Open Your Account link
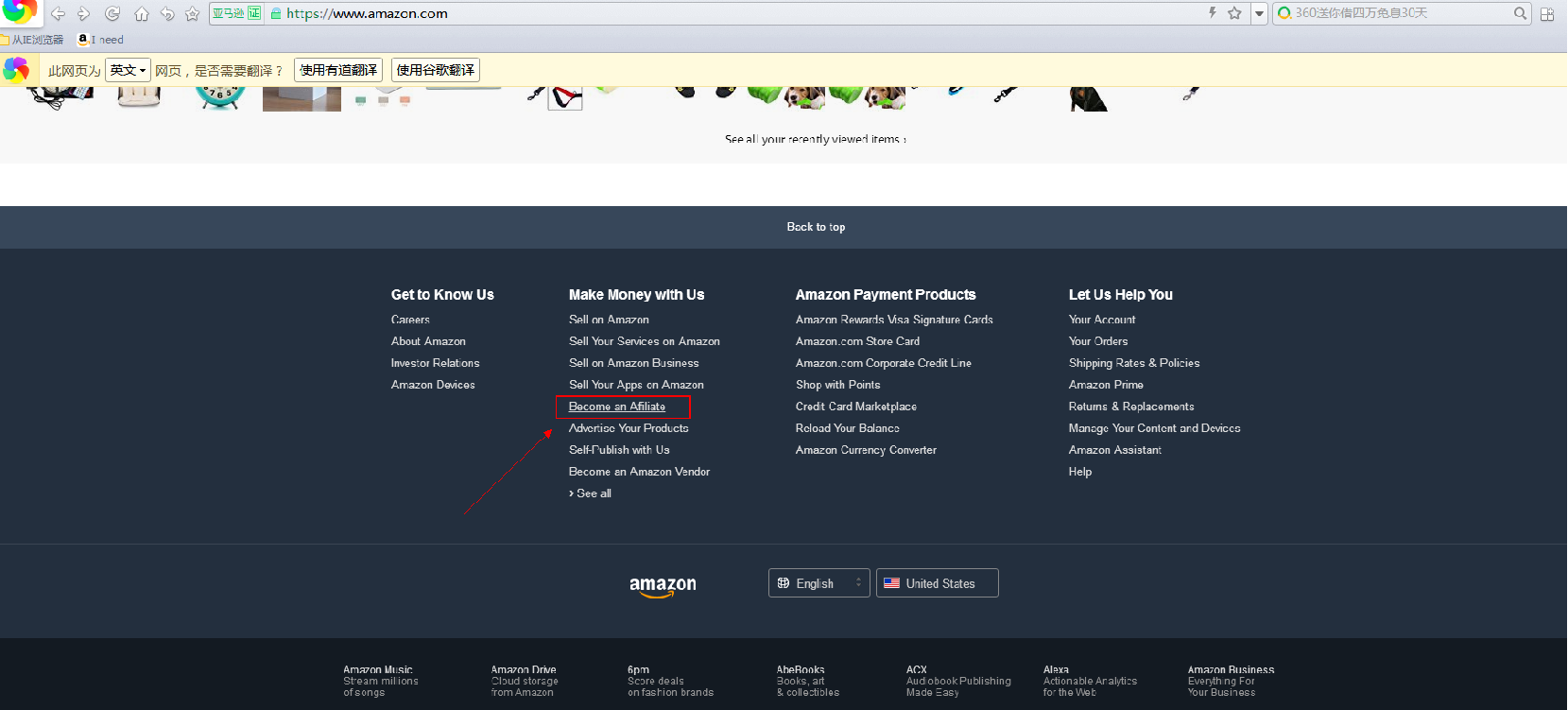Screen dimensions: 1568x710 click(x=1102, y=320)
